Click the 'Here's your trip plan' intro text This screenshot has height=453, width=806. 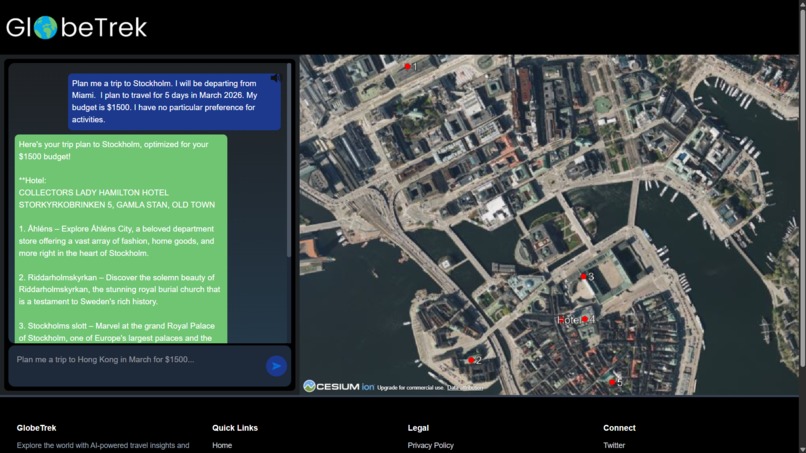coord(114,151)
